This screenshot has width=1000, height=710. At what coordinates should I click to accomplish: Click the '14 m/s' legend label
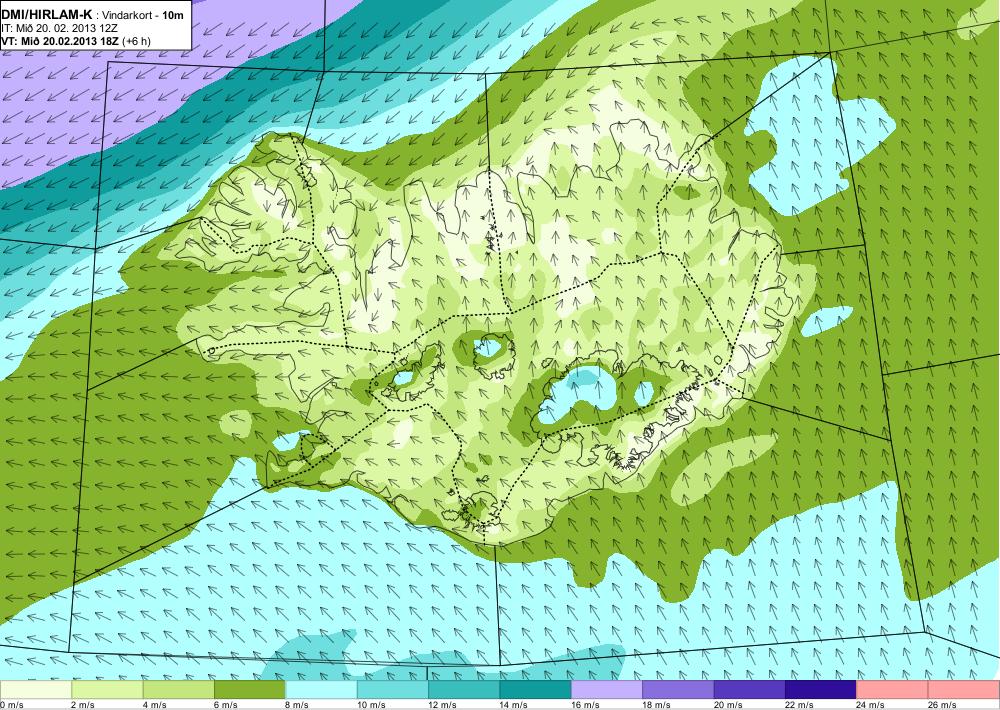514,705
